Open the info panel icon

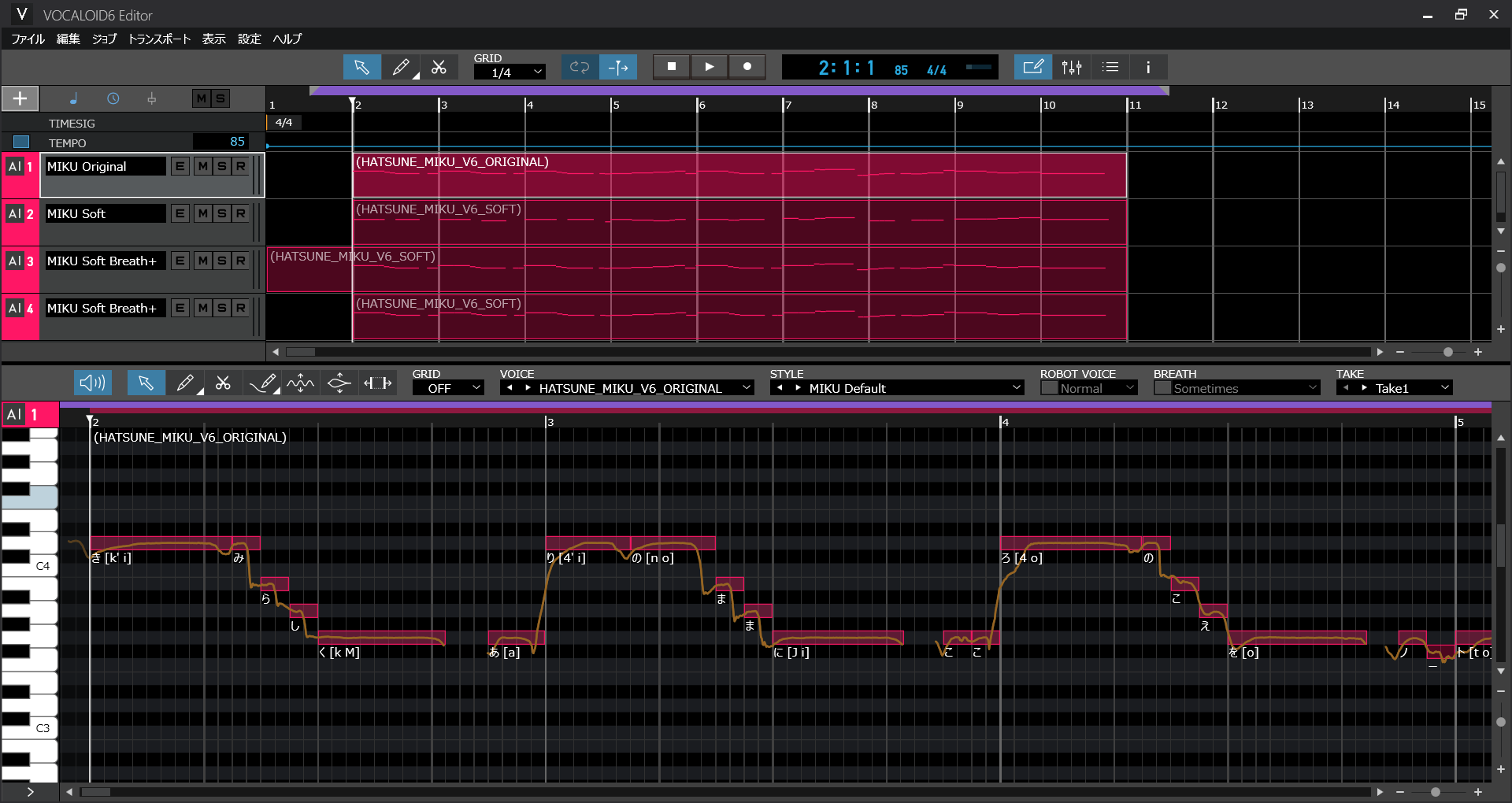point(1148,67)
